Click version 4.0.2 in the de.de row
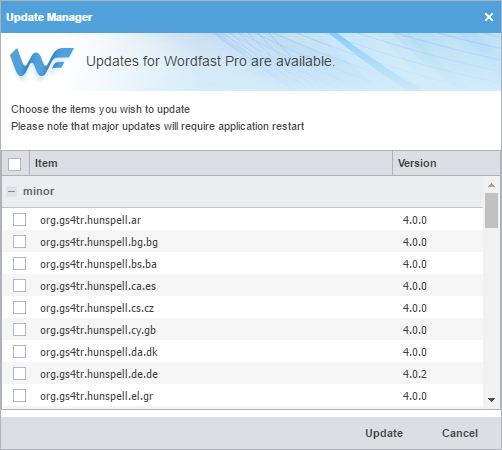Screen dimensions: 502x450 pyautogui.click(x=415, y=374)
